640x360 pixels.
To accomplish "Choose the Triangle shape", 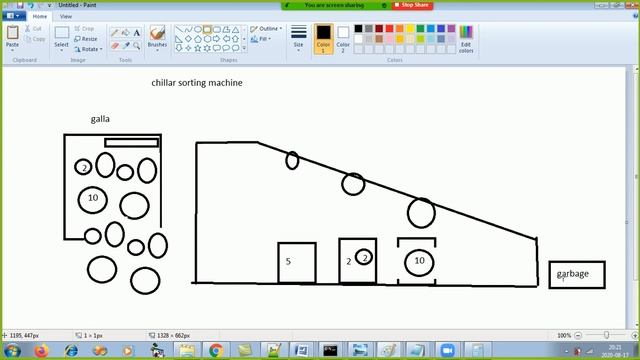I will (236, 30).
